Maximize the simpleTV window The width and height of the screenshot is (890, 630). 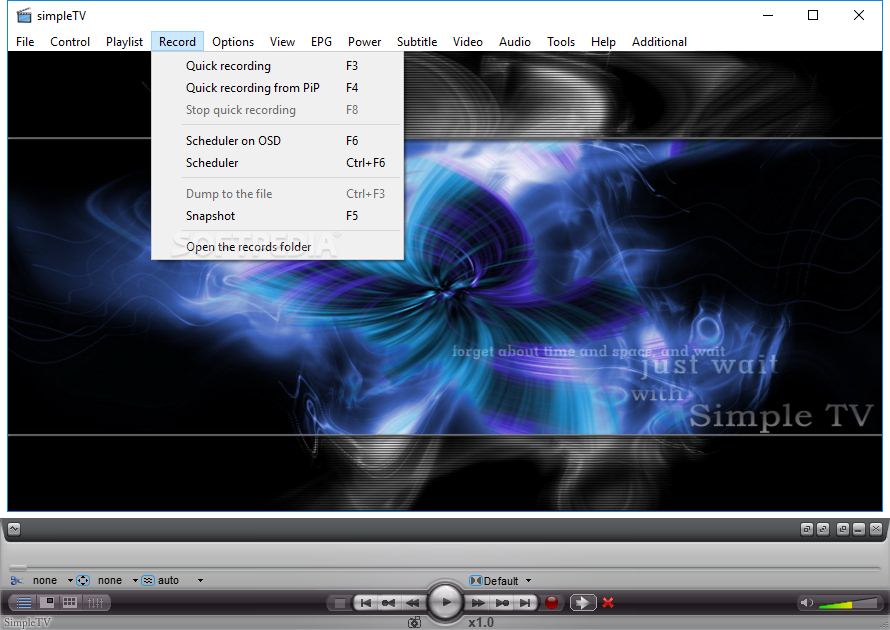click(813, 15)
